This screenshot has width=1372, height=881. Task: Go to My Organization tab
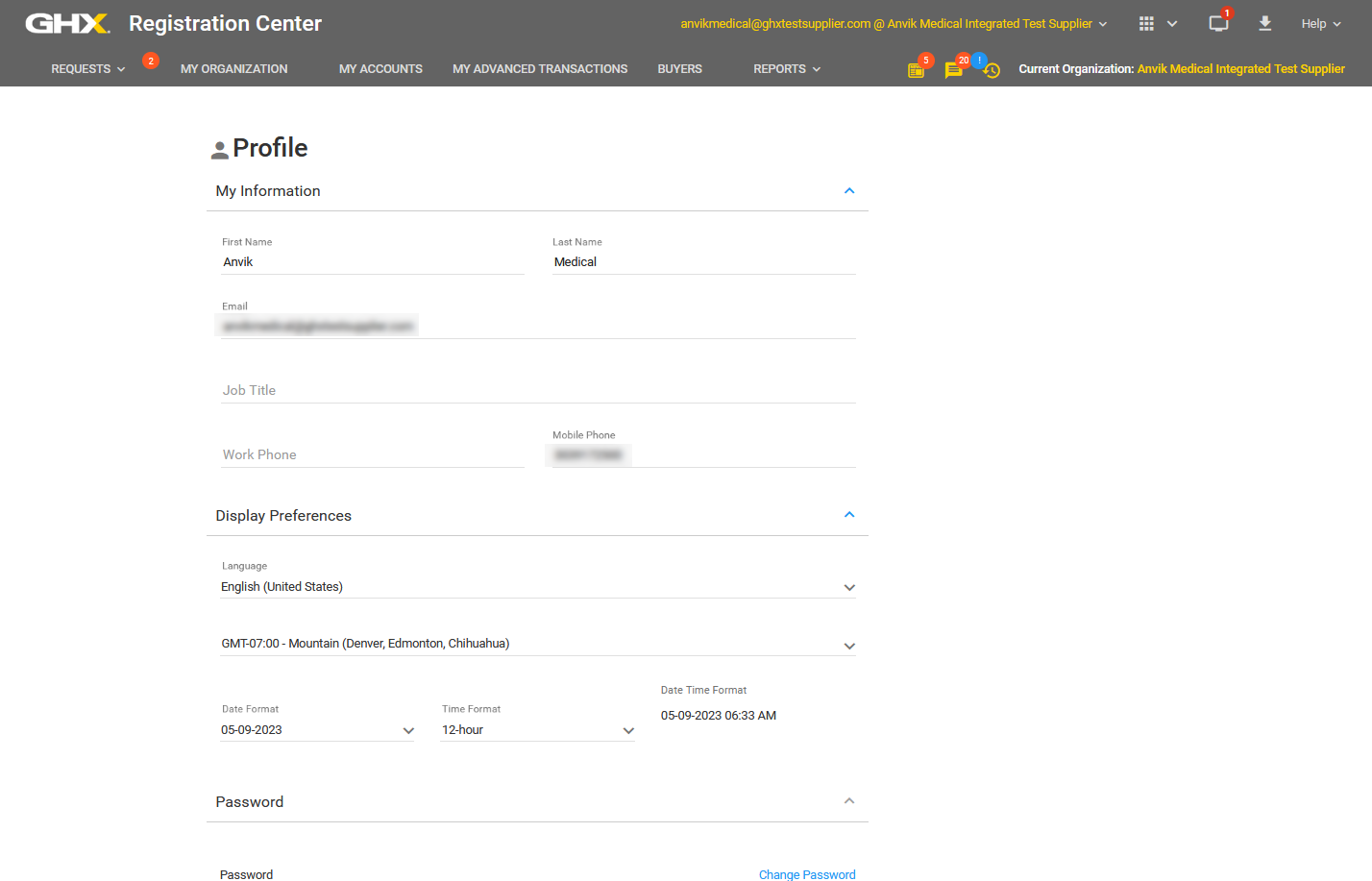tap(233, 69)
